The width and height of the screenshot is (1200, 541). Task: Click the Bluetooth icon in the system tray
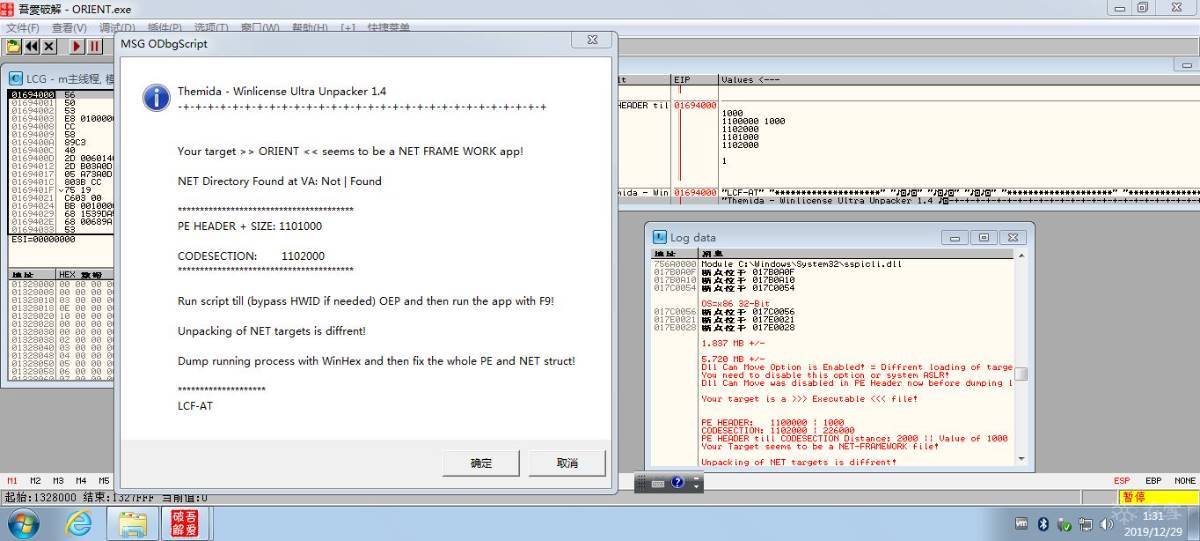click(x=1042, y=524)
